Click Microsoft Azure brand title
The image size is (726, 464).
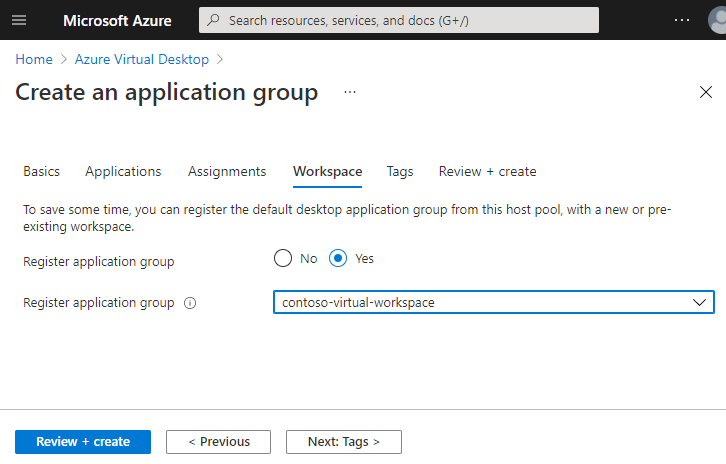[117, 21]
